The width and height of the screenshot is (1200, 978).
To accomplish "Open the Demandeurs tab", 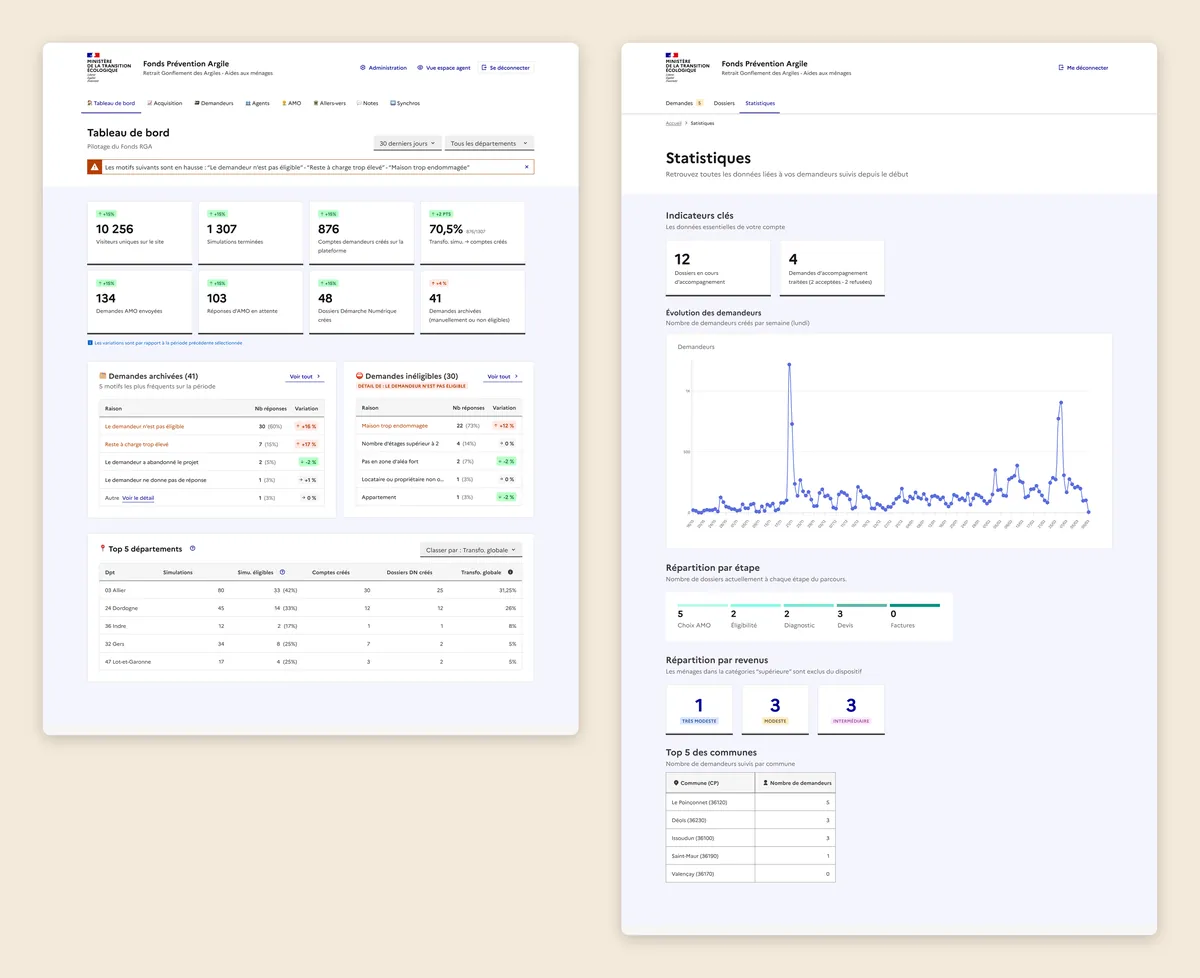I will pyautogui.click(x=214, y=103).
